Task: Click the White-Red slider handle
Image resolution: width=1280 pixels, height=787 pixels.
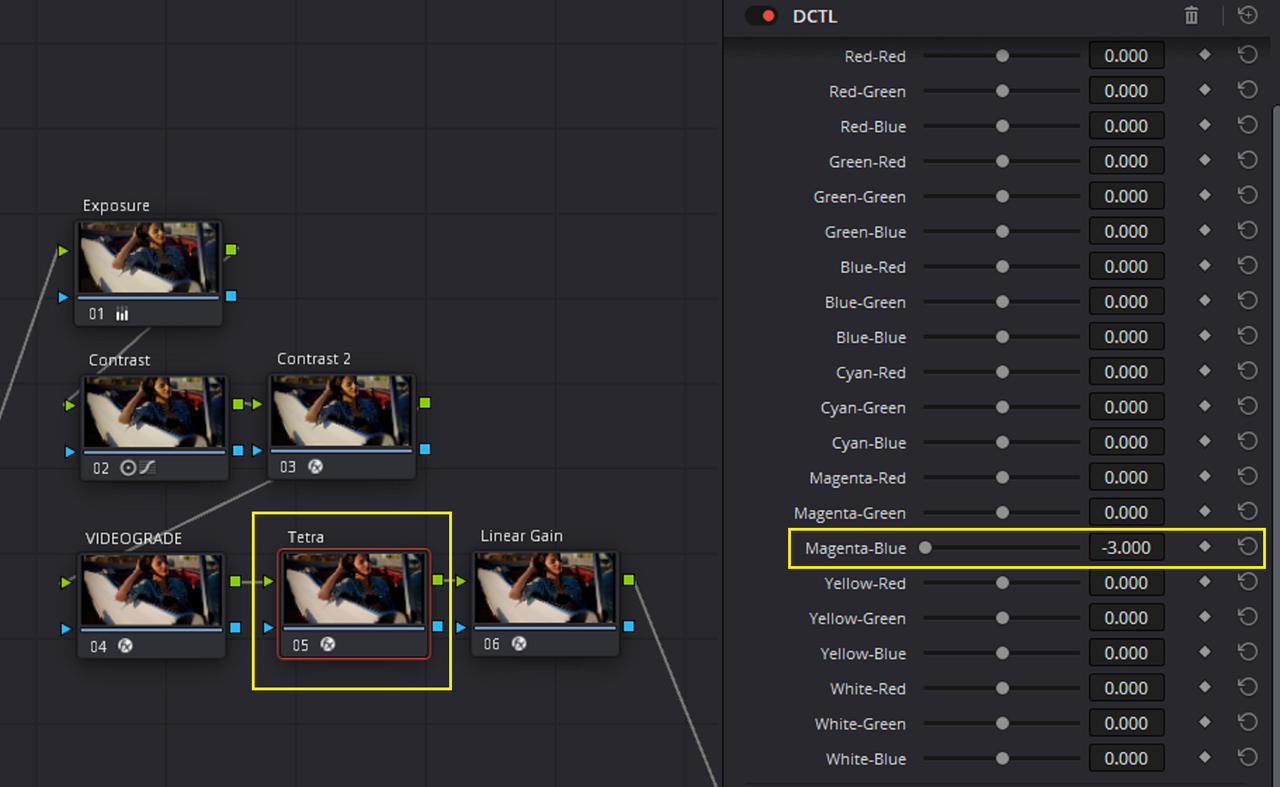Action: 1002,688
